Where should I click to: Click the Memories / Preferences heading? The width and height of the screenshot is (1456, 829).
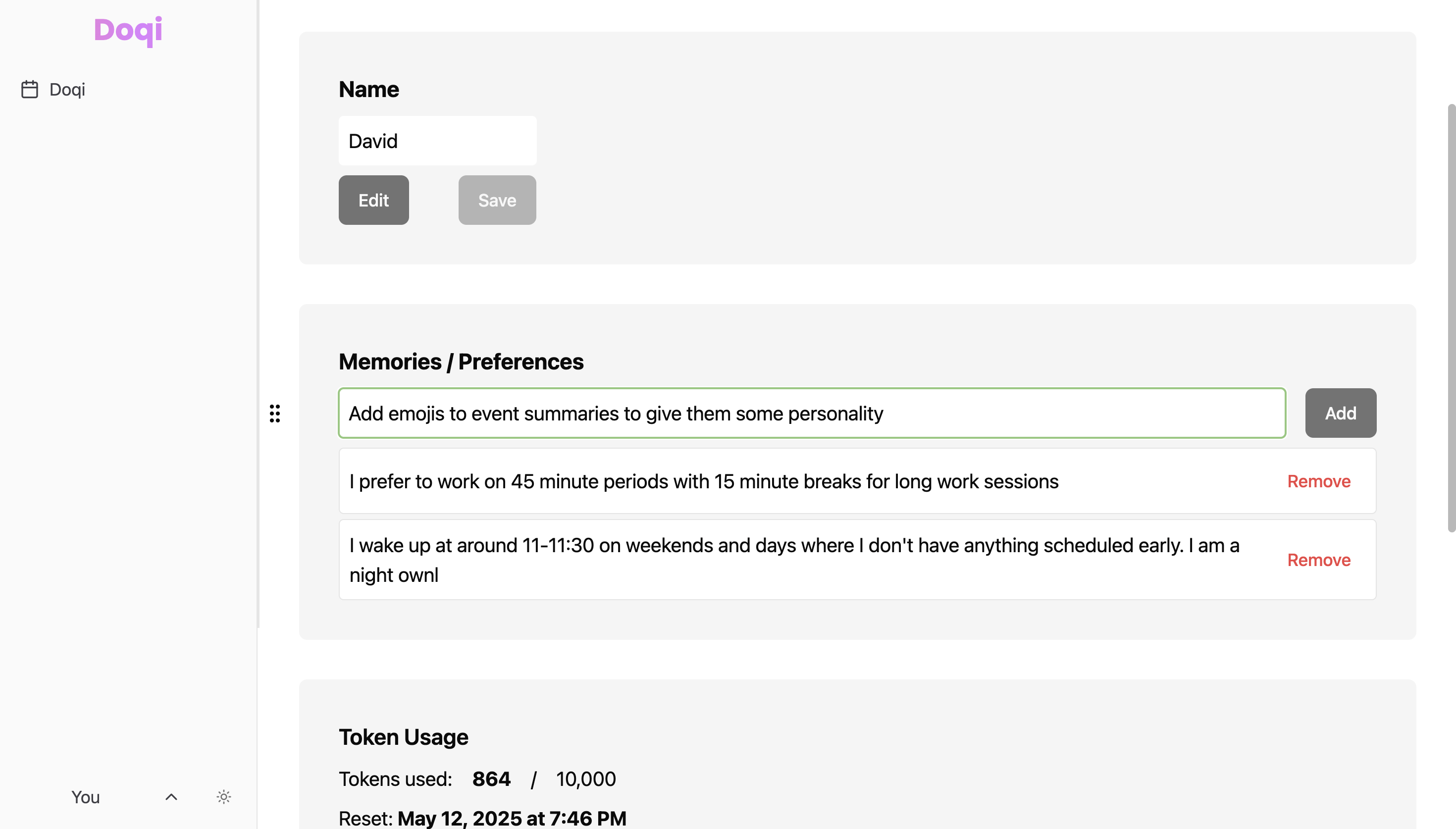coord(461,362)
